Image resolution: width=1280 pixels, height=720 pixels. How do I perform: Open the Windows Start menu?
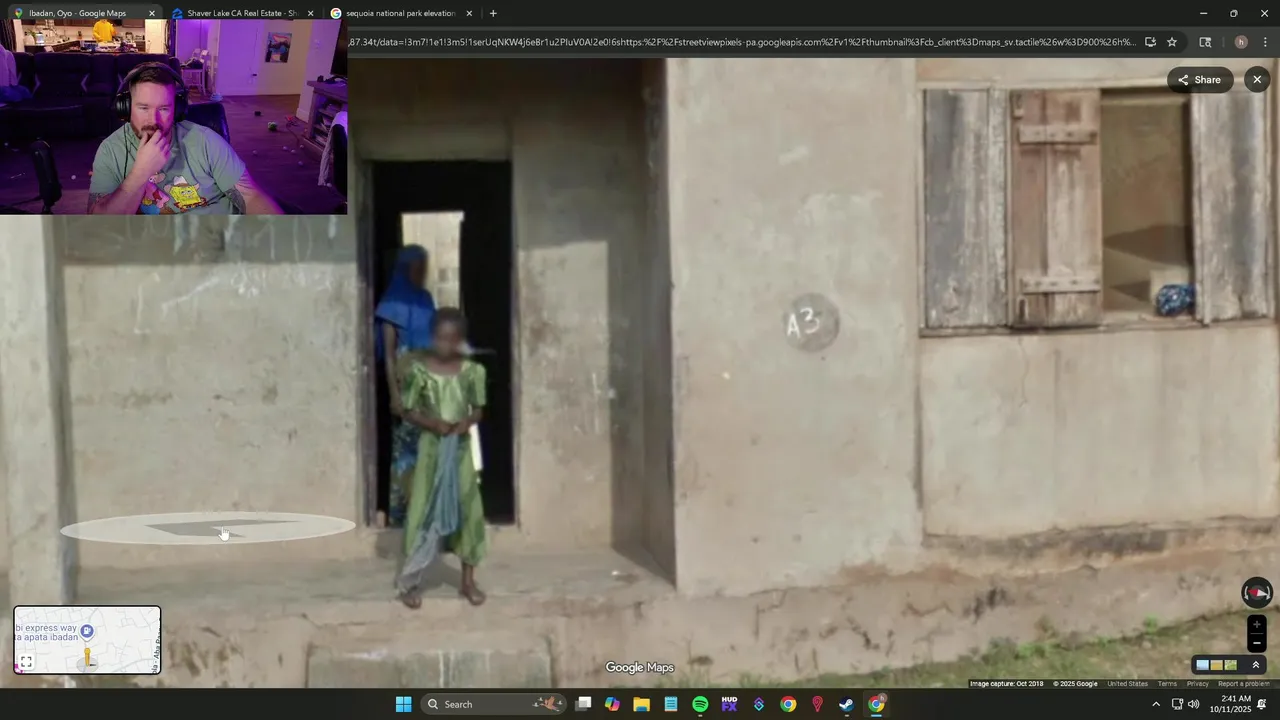pyautogui.click(x=403, y=704)
